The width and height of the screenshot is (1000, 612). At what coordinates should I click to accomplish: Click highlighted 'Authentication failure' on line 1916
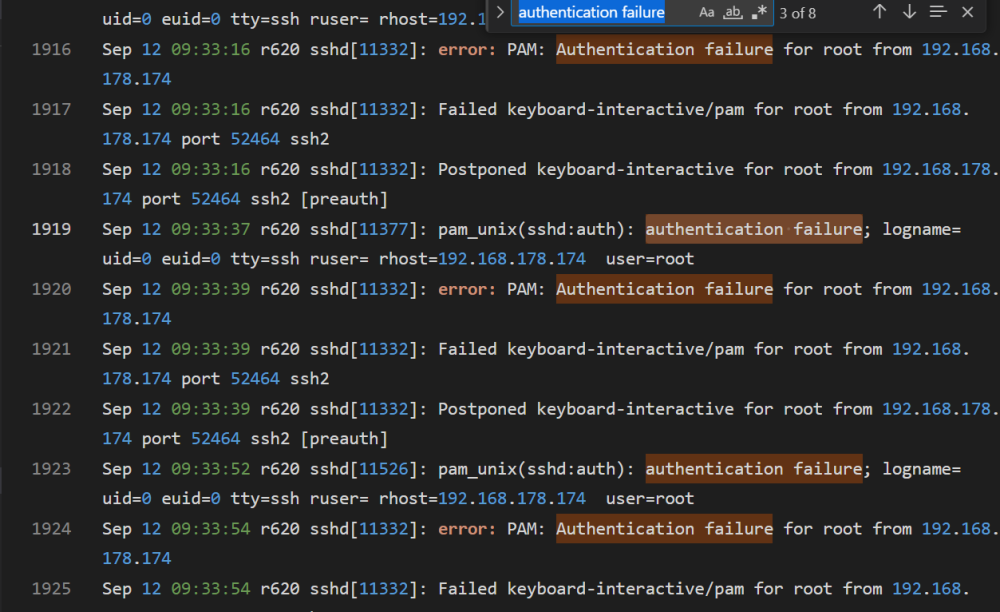tap(665, 50)
